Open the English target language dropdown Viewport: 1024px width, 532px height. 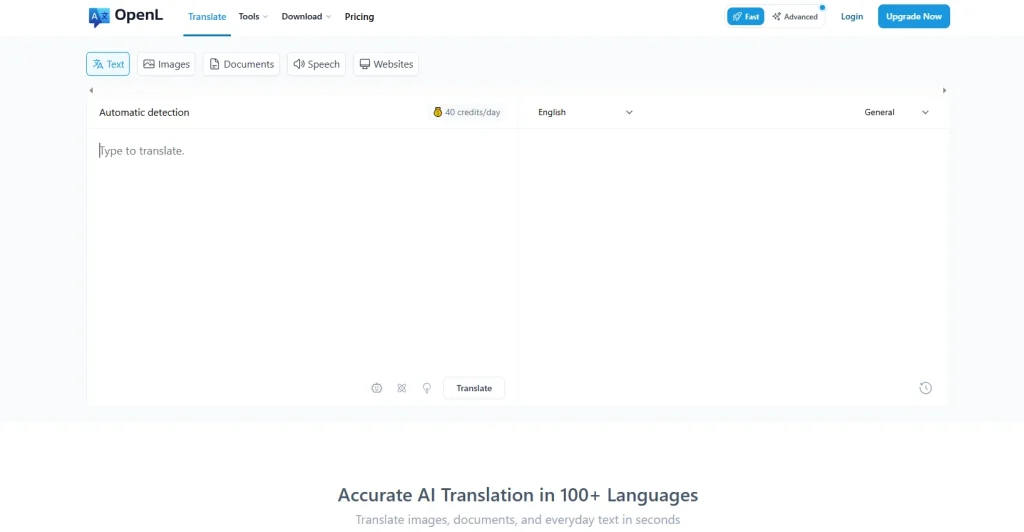(x=585, y=112)
